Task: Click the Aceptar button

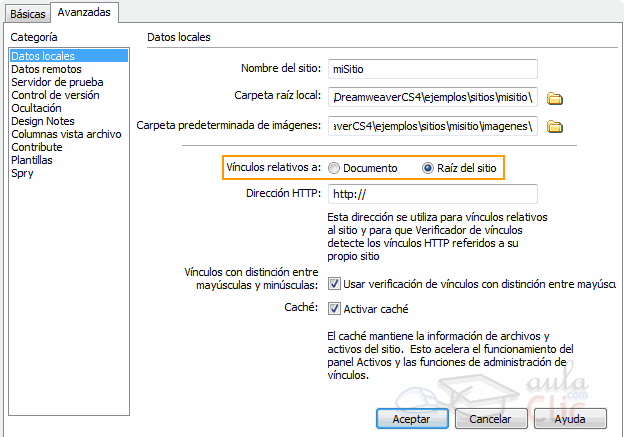Action: click(412, 419)
